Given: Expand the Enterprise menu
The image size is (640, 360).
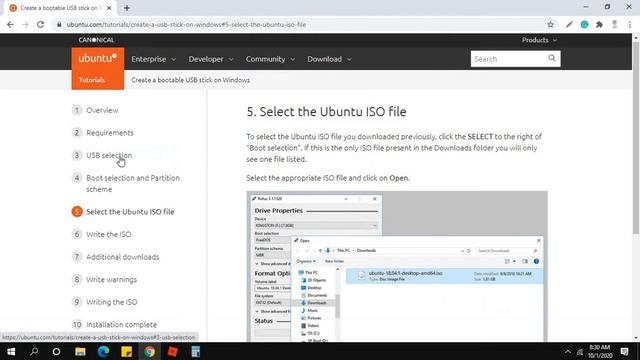Looking at the screenshot, I should click(153, 59).
